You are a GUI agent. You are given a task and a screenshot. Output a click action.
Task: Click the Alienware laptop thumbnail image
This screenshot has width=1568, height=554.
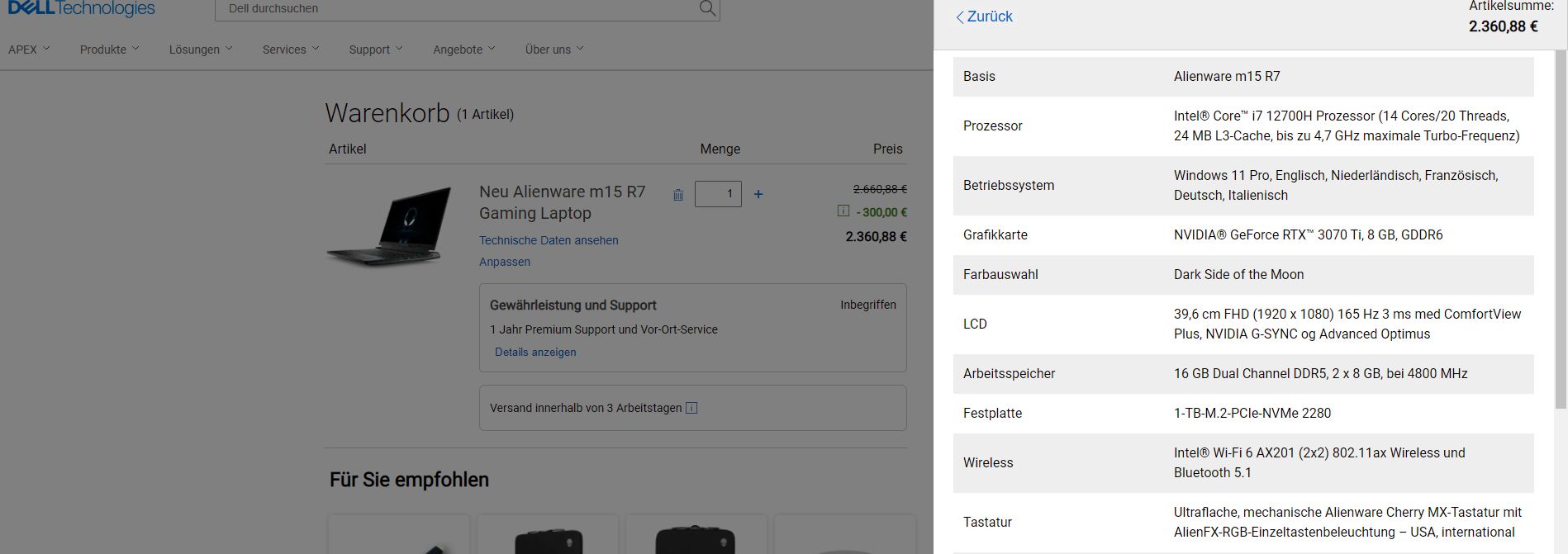(390, 225)
